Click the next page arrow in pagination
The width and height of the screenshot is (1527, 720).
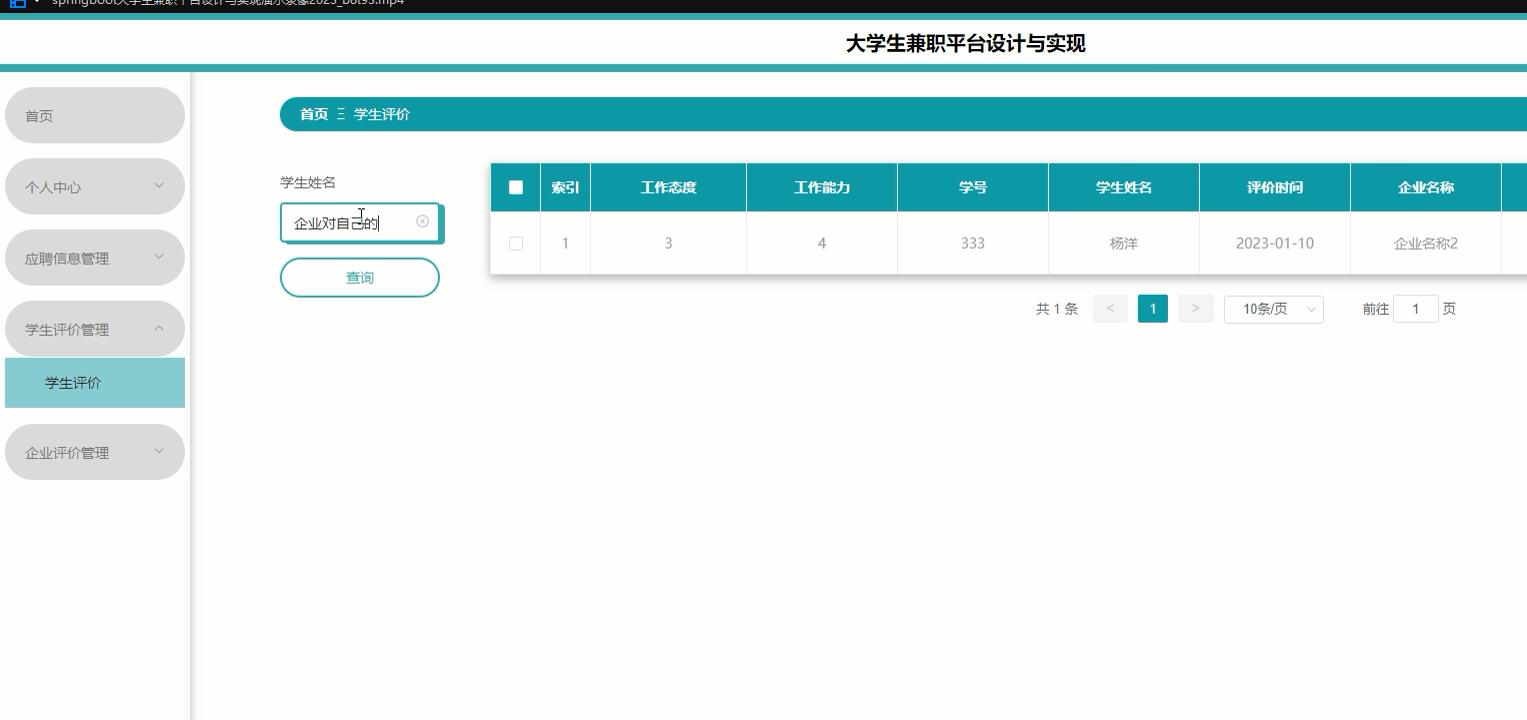1195,309
